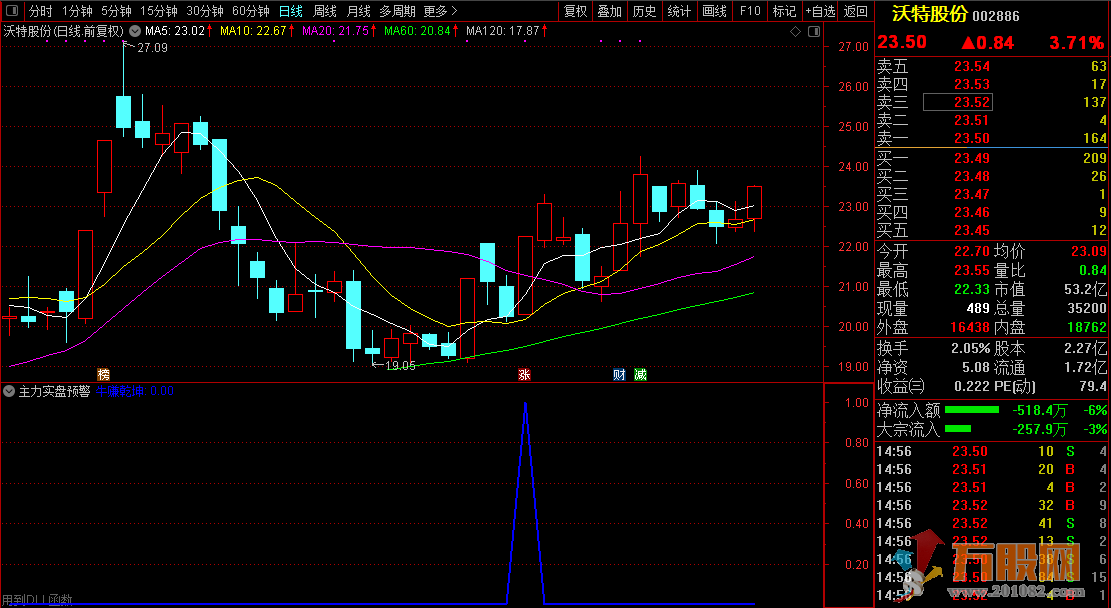The image size is (1111, 608).
Task: Click the 19.05 low price label
Action: [x=400, y=366]
